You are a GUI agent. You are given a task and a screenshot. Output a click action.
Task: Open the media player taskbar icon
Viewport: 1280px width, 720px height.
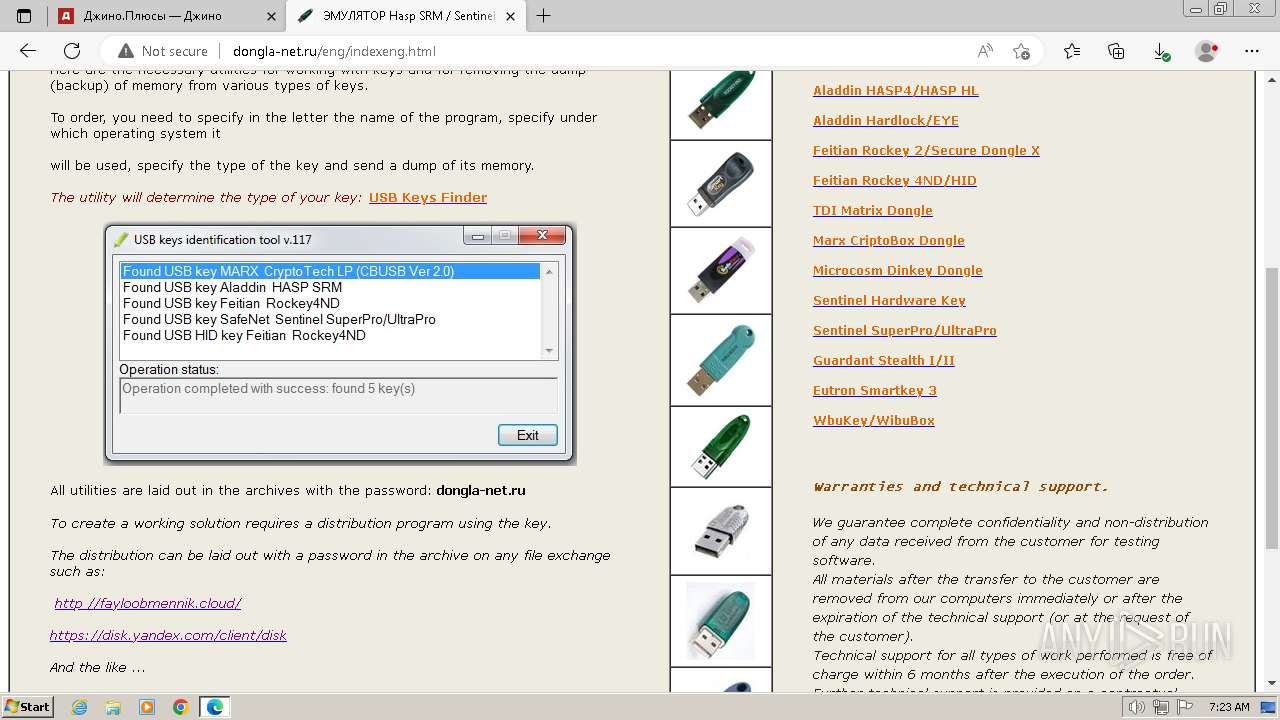click(147, 707)
